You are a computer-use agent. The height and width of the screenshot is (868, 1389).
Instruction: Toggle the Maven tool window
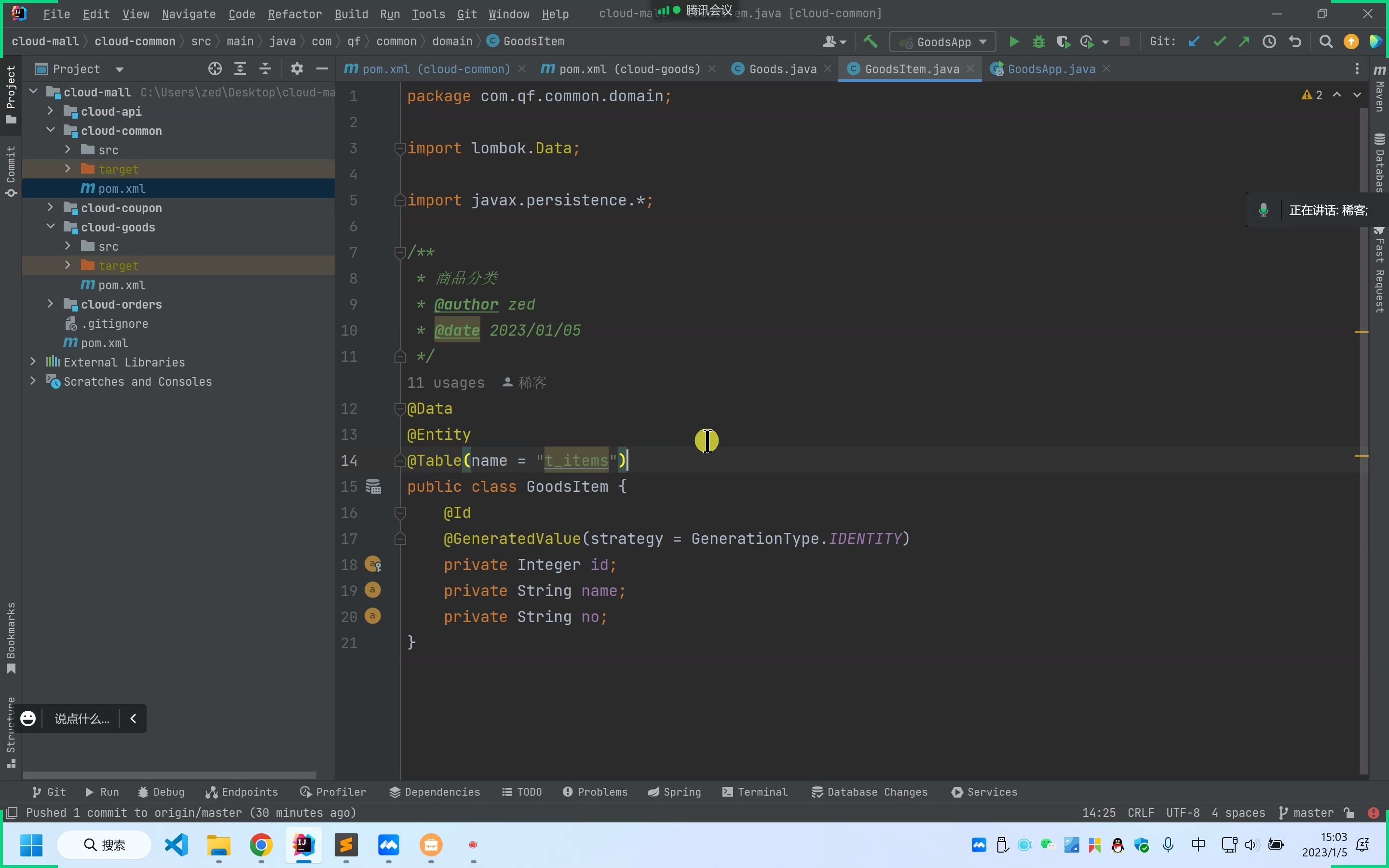(1379, 89)
